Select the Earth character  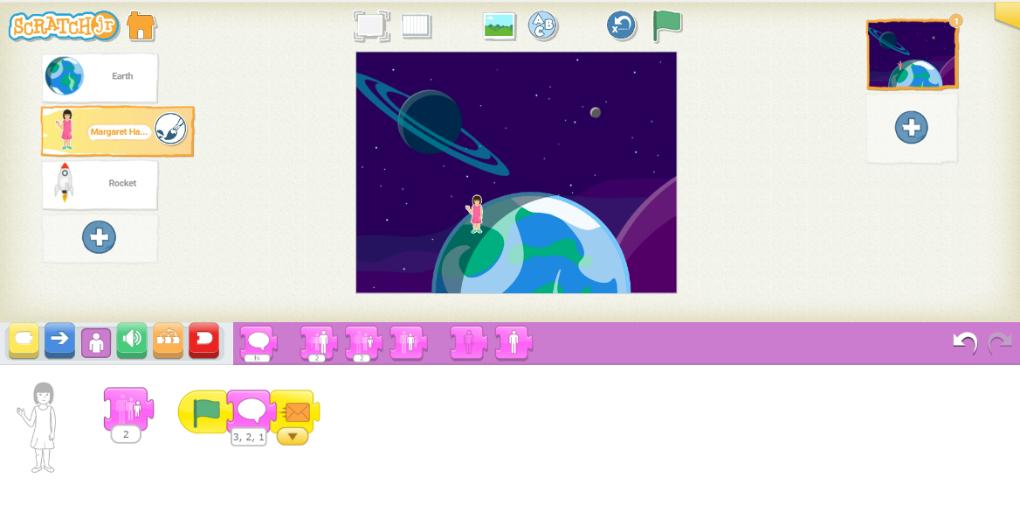(x=100, y=77)
